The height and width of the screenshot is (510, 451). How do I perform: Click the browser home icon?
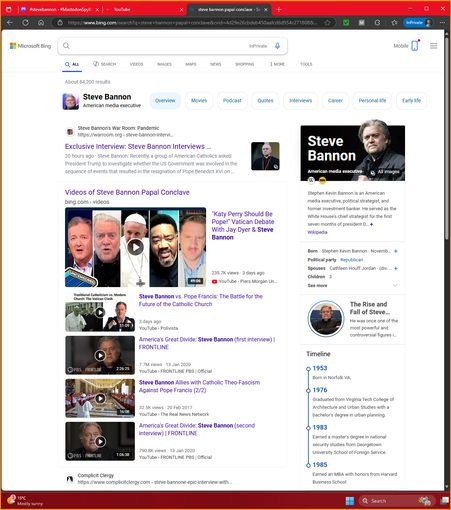tap(41, 23)
